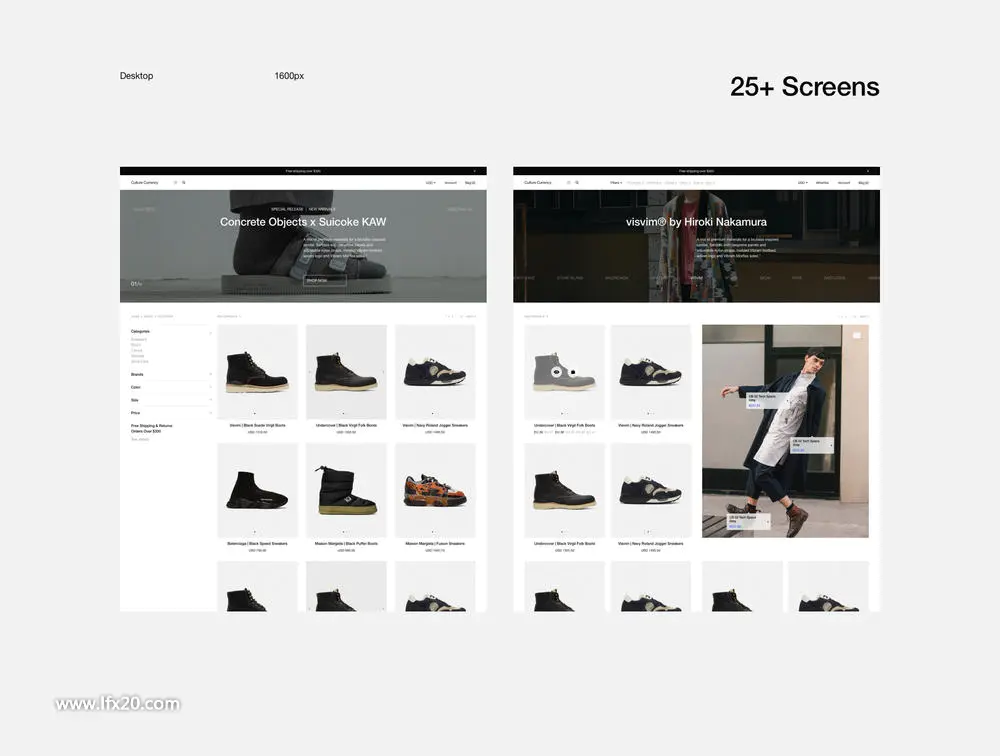Click the search icon in right screen header
The image size is (1000, 756).
click(x=577, y=182)
